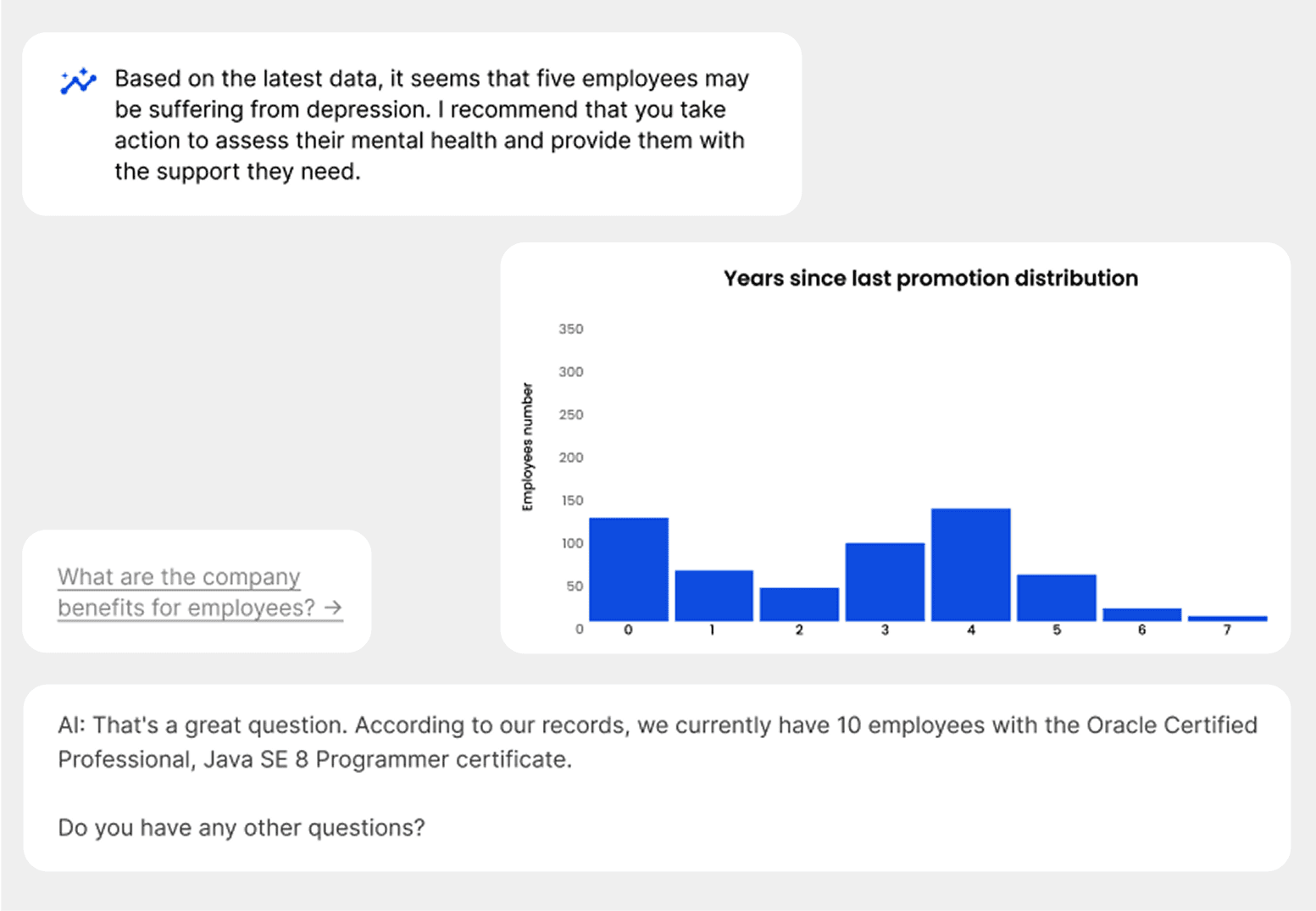This screenshot has height=911, width=1316.
Task: Click the 350 label on the y-axis
Action: pyautogui.click(x=570, y=329)
